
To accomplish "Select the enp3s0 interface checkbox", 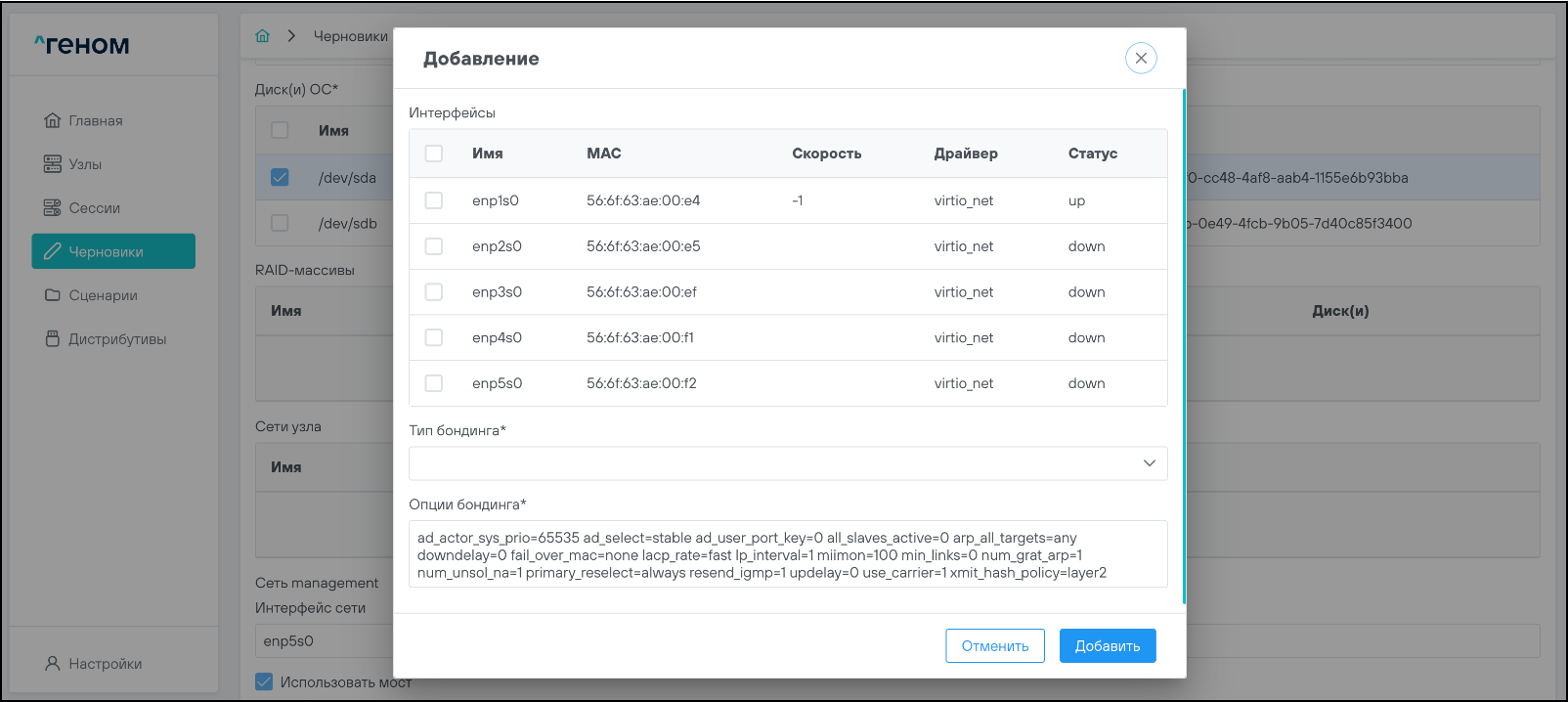I will (434, 292).
